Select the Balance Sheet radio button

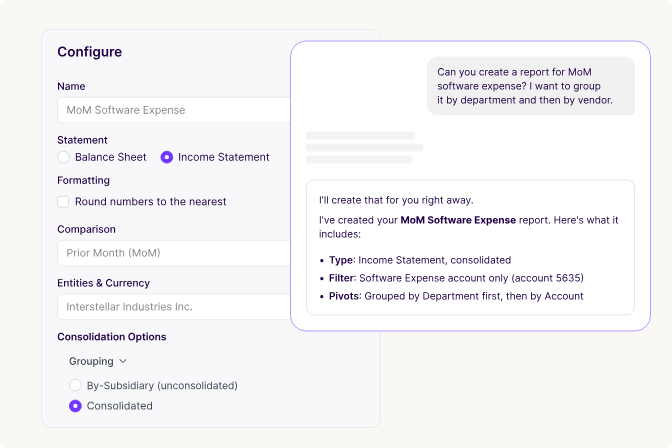tap(63, 157)
